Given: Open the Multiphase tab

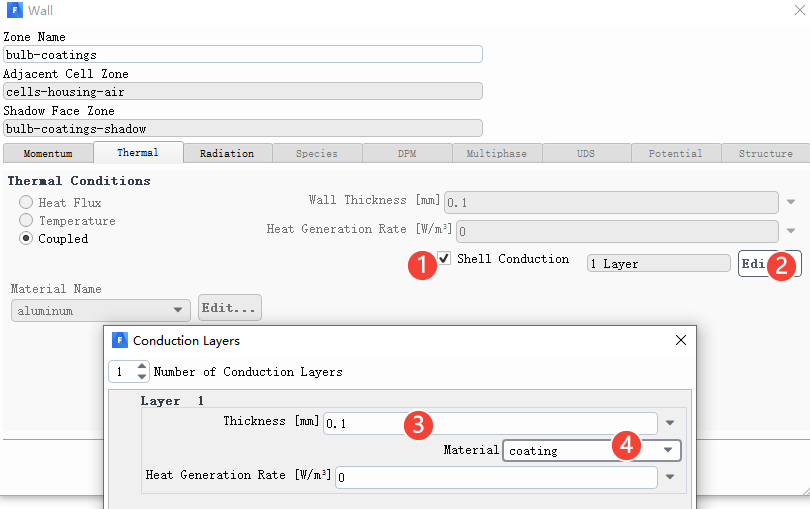Looking at the screenshot, I should coord(497,153).
